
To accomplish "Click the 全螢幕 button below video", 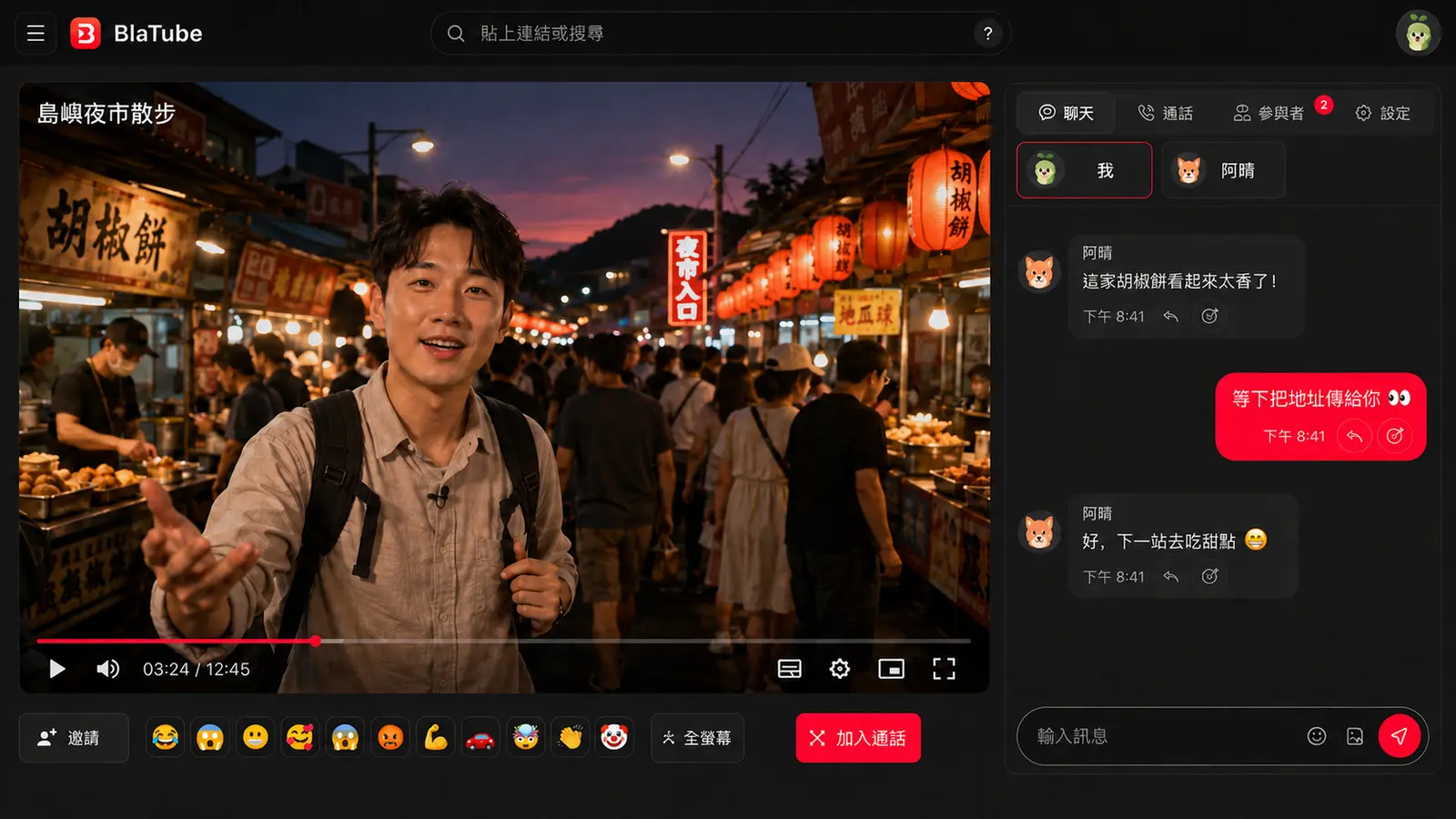I will click(x=697, y=737).
